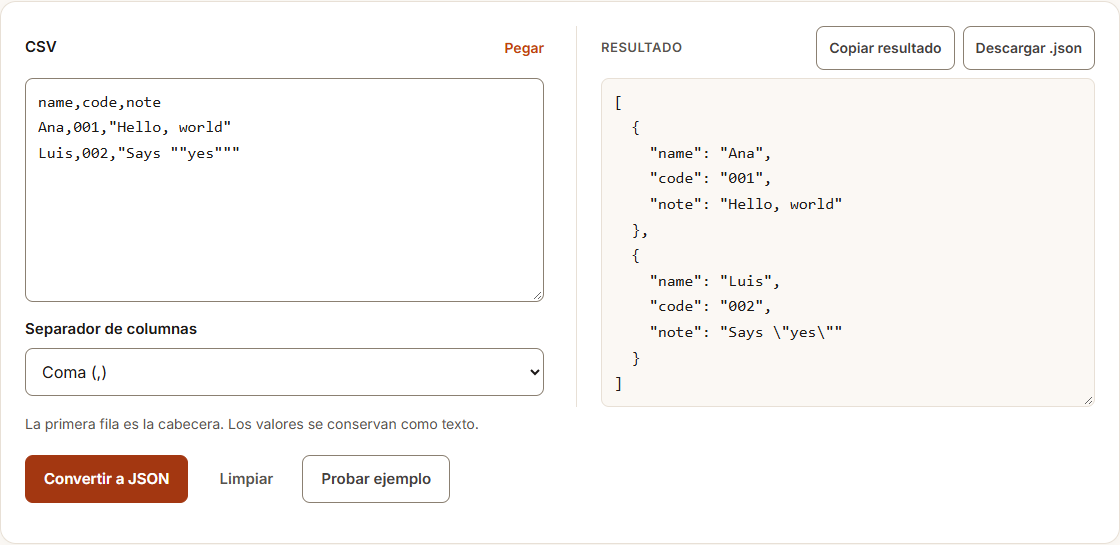The height and width of the screenshot is (545, 1120).
Task: Click the "name": "Ana" line in result
Action: click(x=711, y=153)
